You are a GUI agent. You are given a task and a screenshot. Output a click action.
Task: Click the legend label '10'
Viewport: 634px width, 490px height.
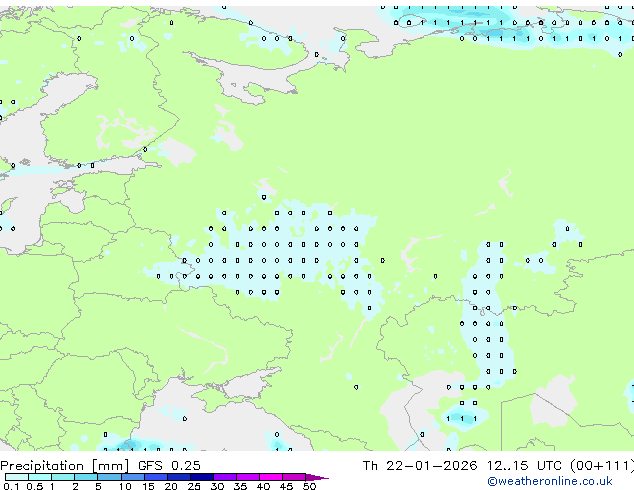[x=125, y=486]
